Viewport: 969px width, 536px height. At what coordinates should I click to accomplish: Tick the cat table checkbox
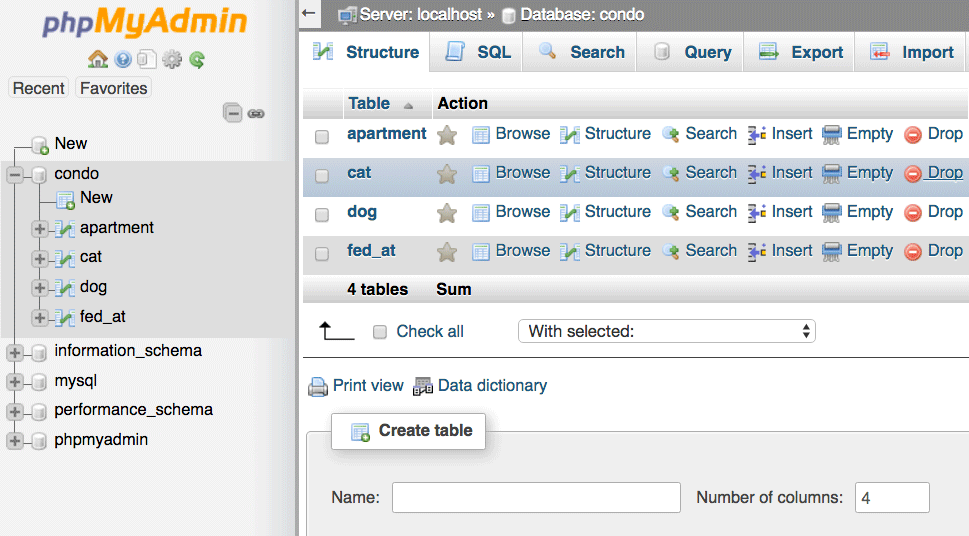322,176
